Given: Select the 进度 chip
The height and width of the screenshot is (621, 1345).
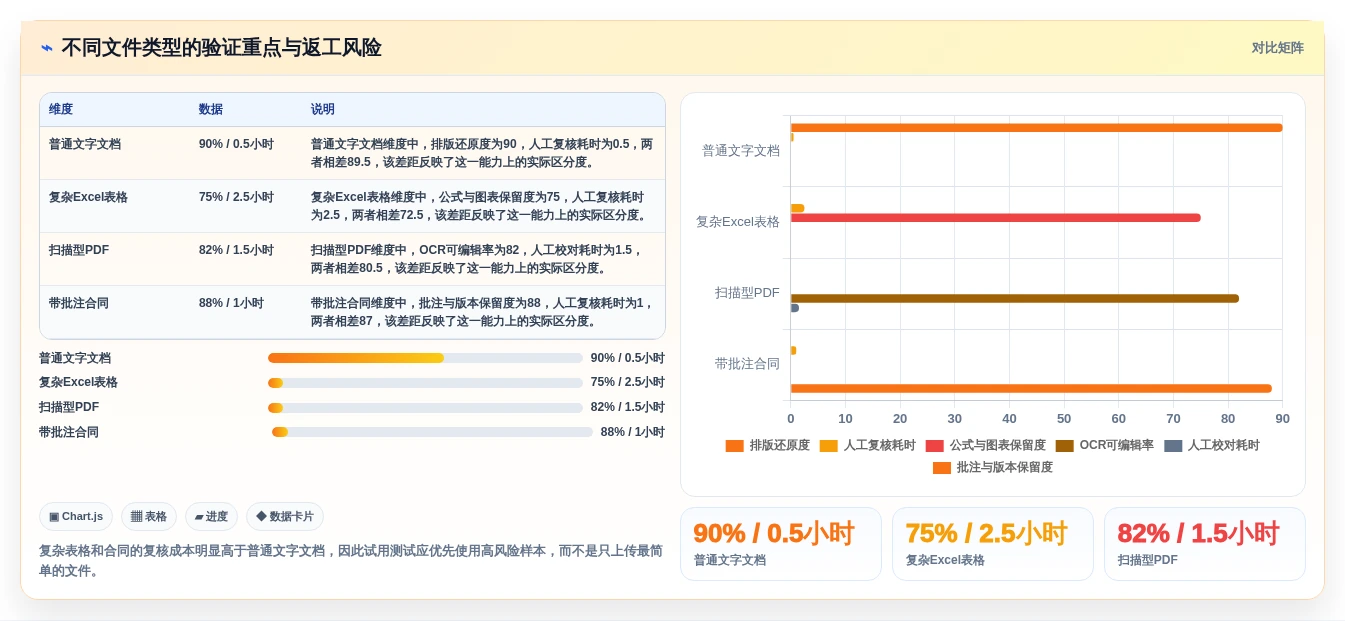Looking at the screenshot, I should point(211,516).
